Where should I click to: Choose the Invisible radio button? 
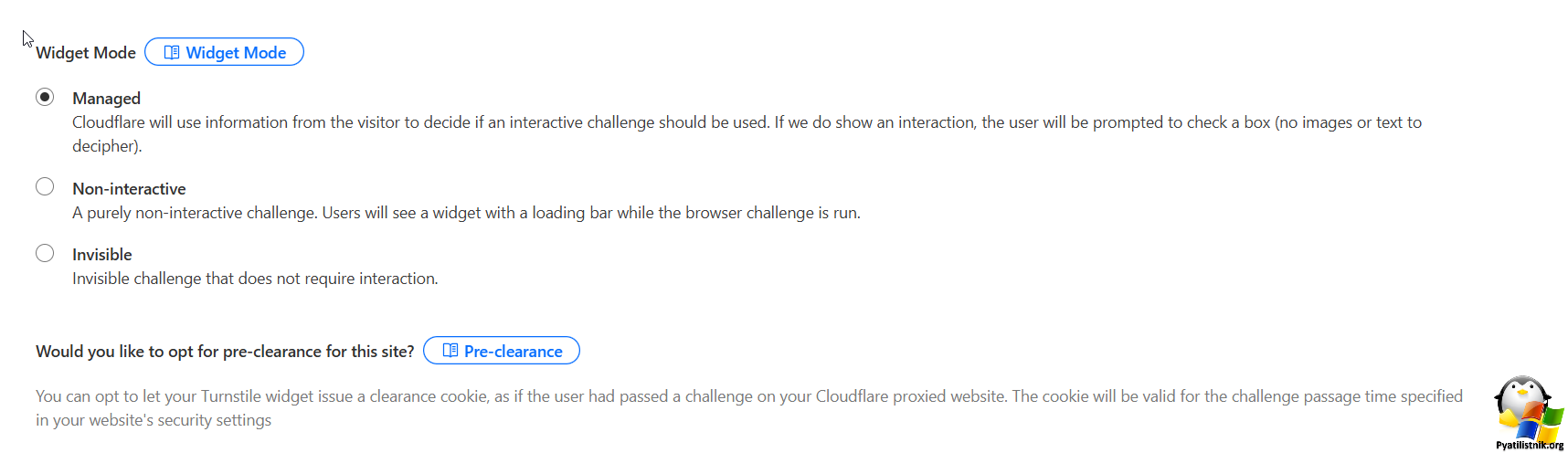click(x=45, y=253)
